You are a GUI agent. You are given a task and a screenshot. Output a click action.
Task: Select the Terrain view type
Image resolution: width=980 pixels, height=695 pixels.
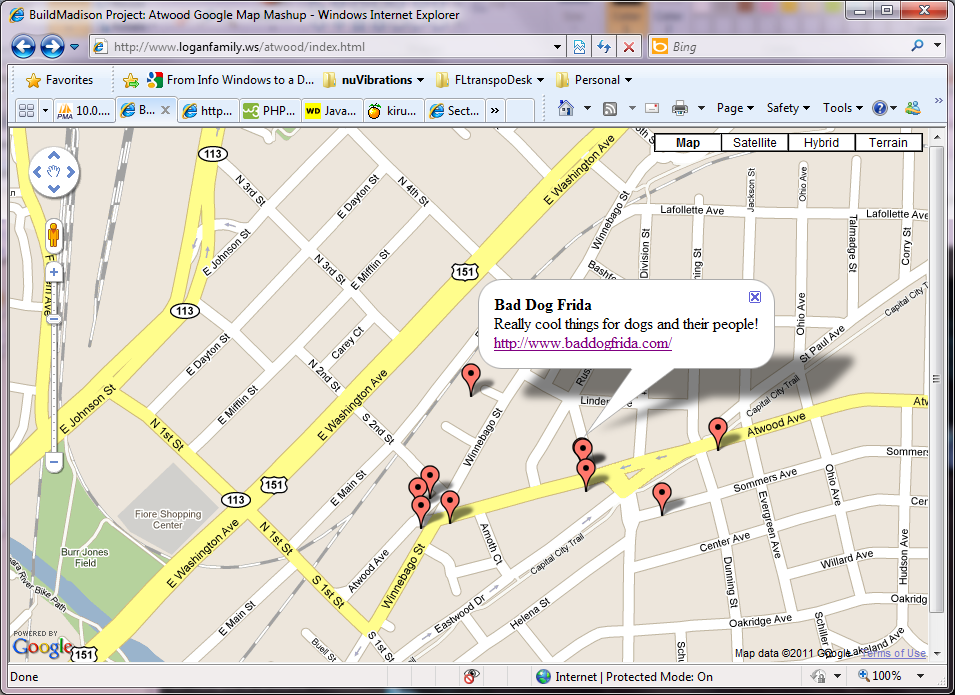888,142
